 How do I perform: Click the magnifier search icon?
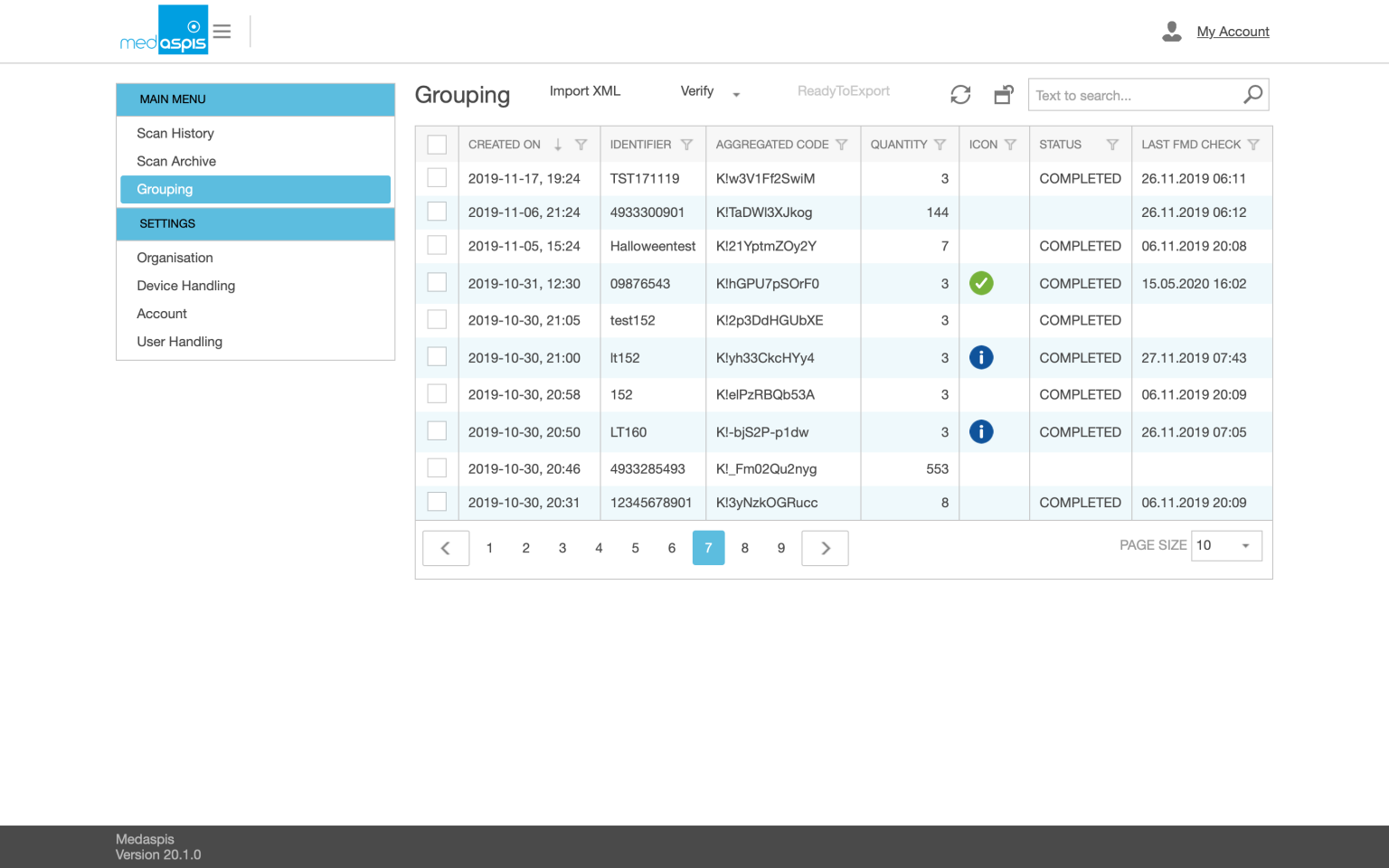(x=1252, y=95)
